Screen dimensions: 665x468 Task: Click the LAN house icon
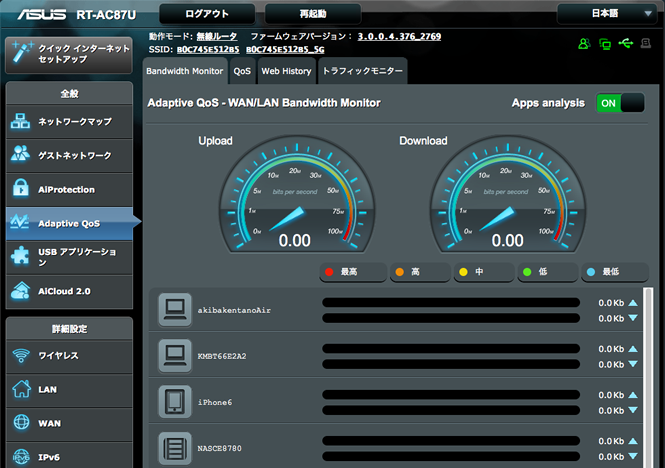coord(21,389)
